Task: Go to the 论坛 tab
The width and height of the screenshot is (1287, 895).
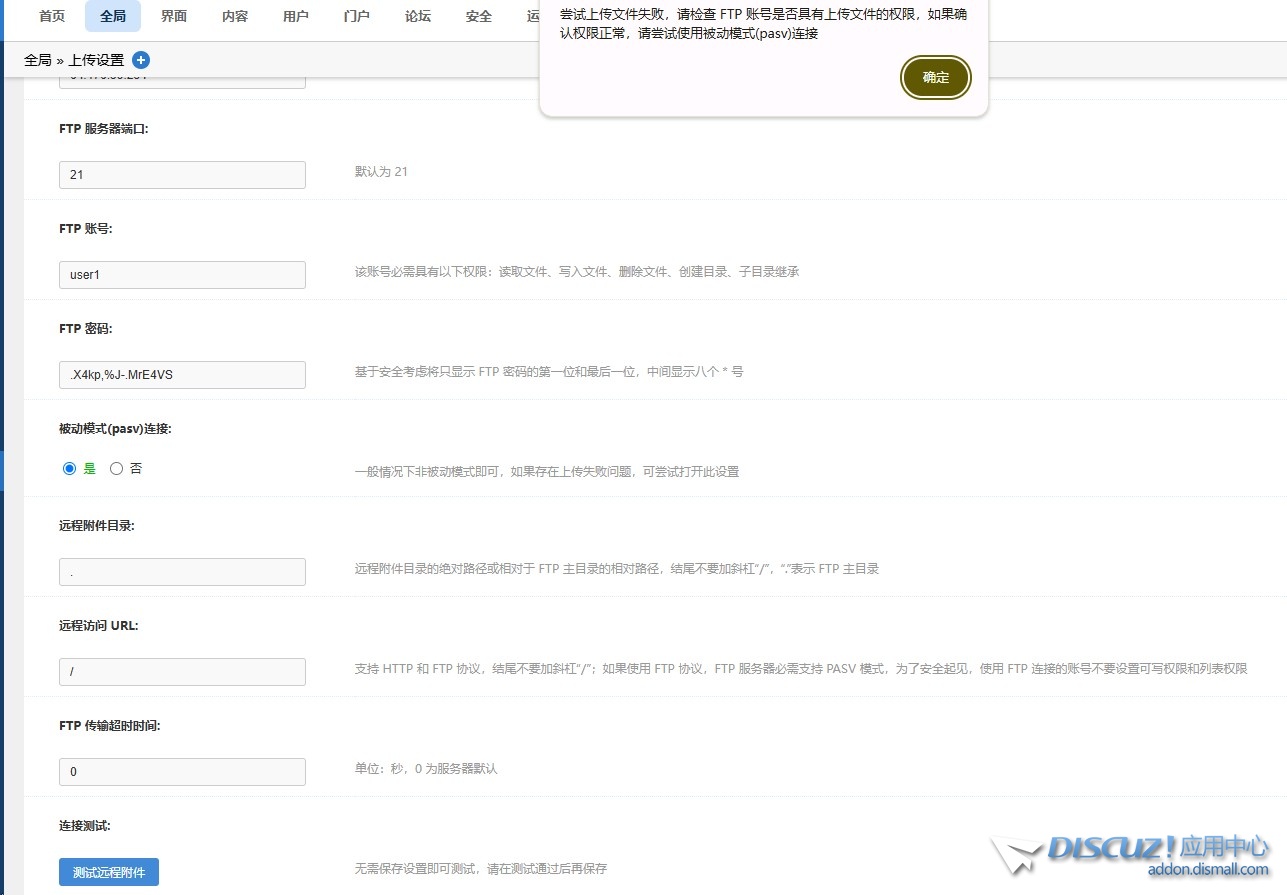Action: [418, 16]
